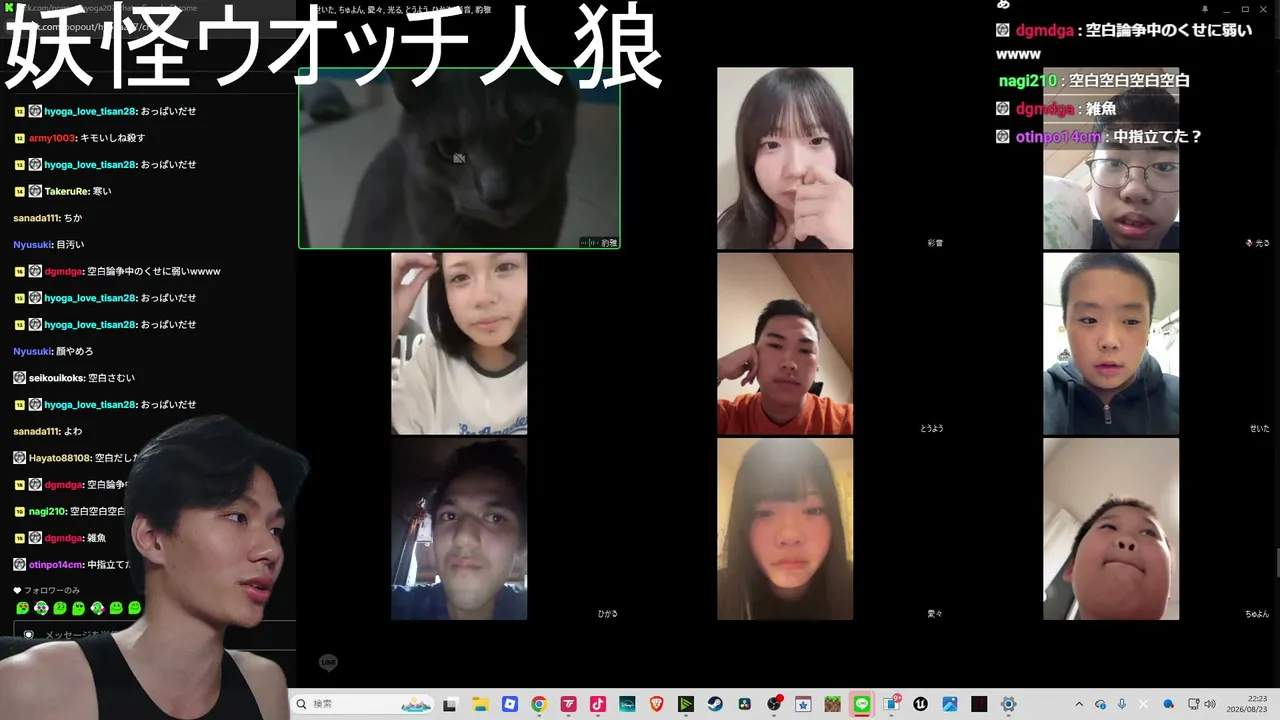The image size is (1280, 720).
Task: Open DaVinci Resolve from the taskbar
Action: tap(744, 704)
